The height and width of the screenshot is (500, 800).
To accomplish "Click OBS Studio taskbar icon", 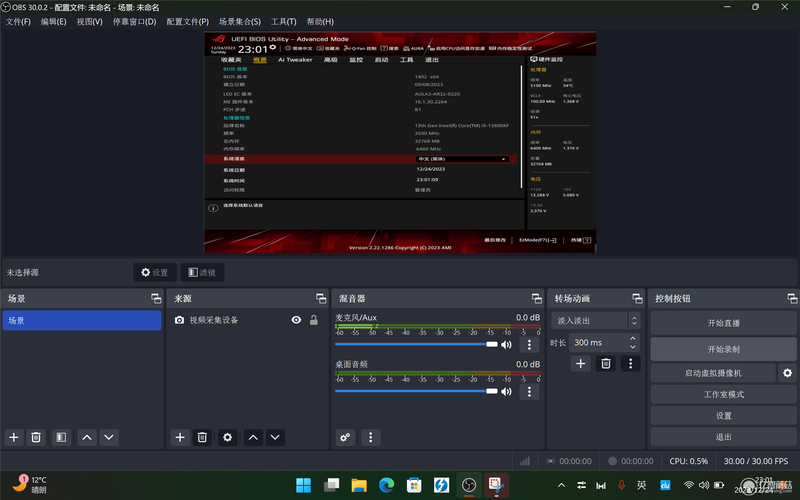I will [469, 485].
